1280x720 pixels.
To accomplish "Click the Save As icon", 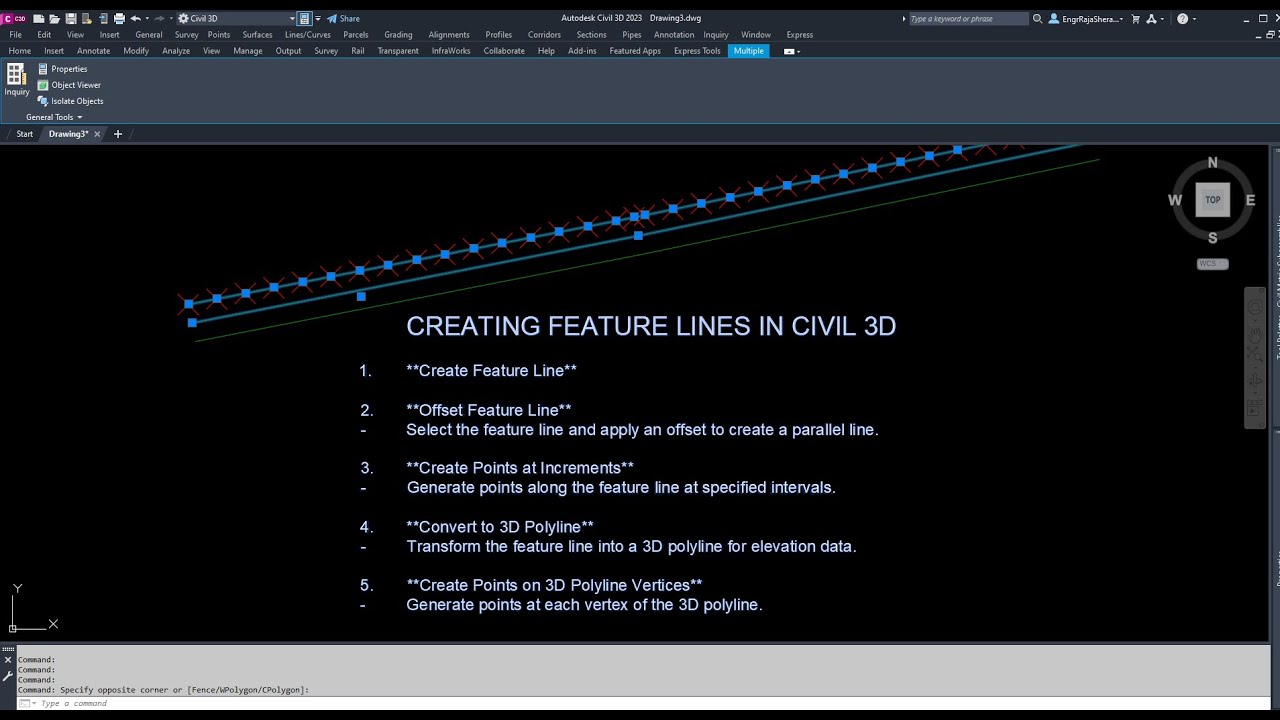I will (x=87, y=18).
